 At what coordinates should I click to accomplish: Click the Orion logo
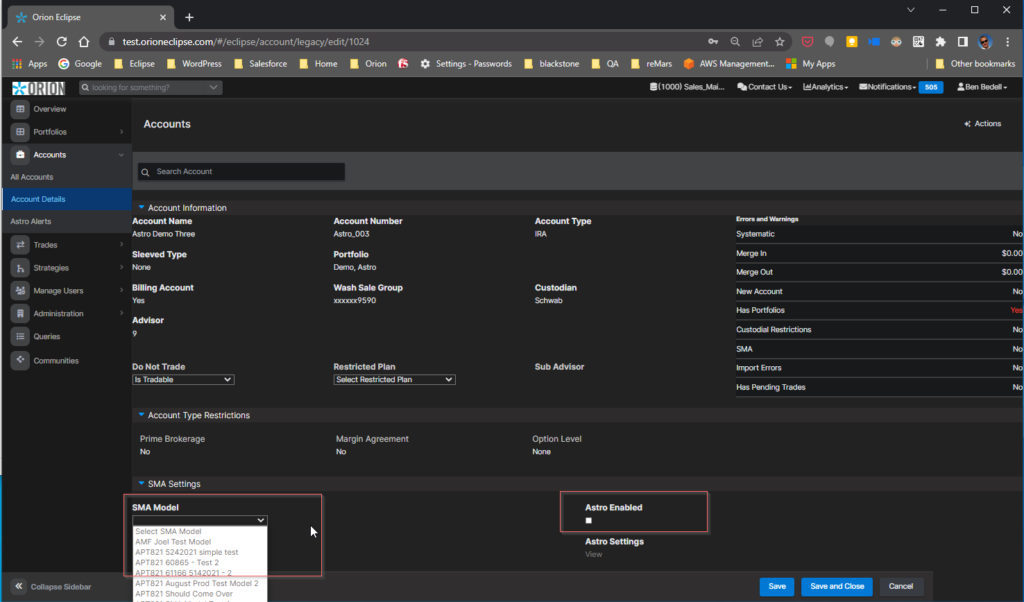[39, 88]
